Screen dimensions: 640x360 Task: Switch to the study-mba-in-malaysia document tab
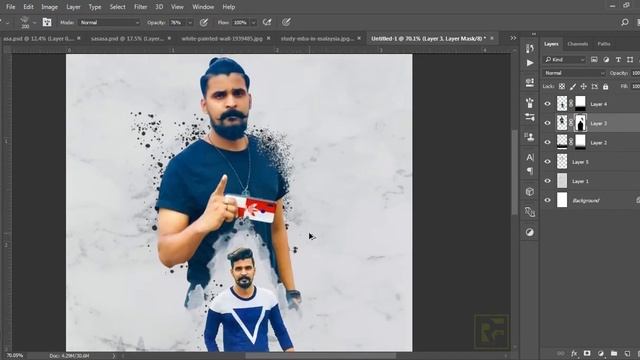[317, 38]
